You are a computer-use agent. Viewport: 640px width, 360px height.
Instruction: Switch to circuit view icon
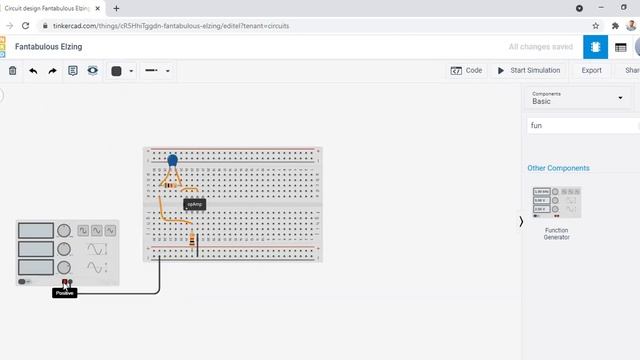(595, 47)
